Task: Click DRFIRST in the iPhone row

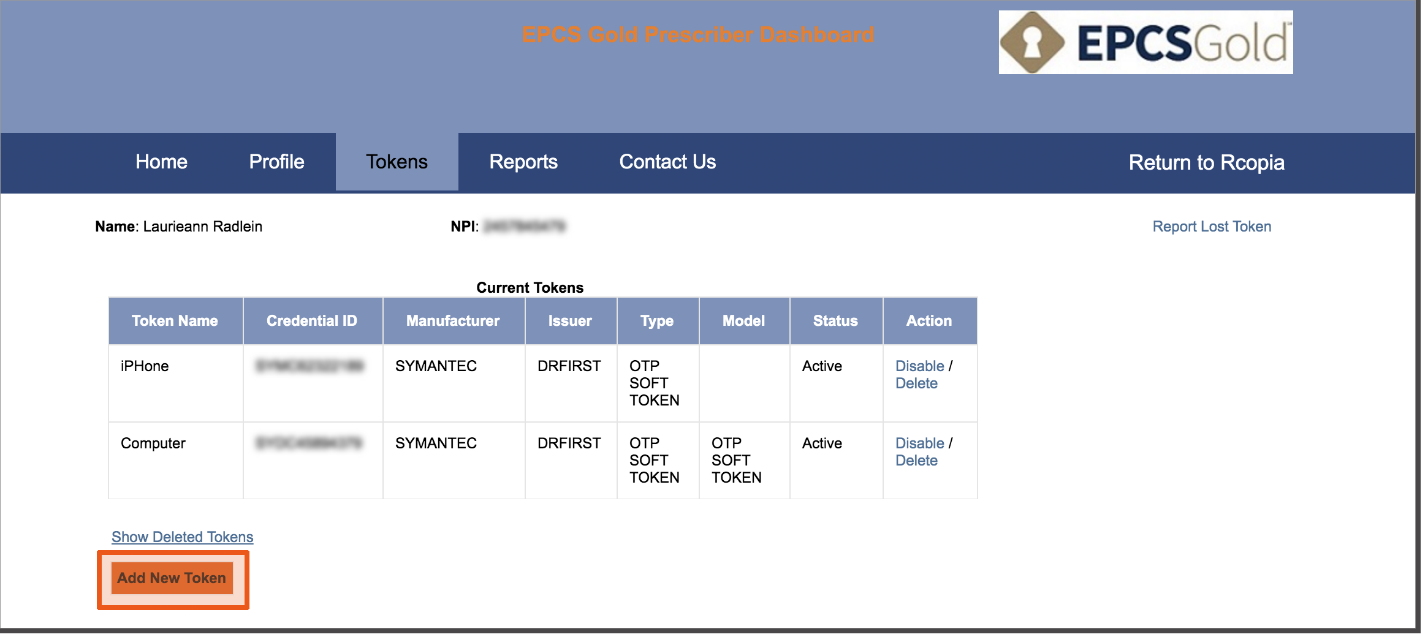Action: (569, 366)
